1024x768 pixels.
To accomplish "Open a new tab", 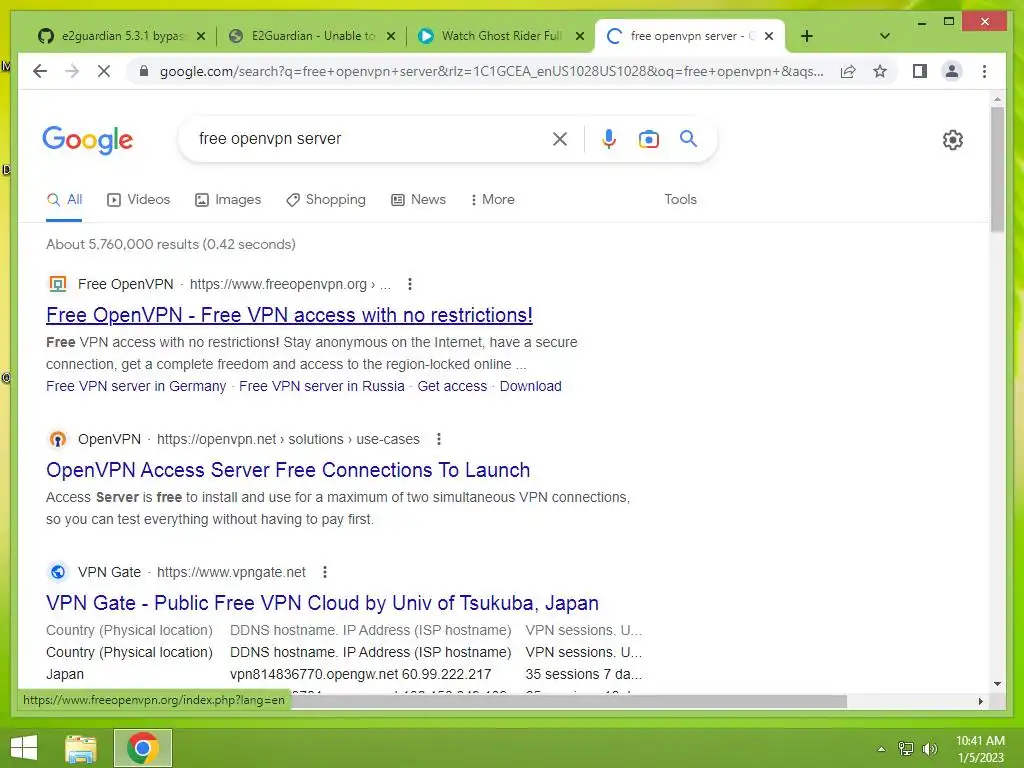I will (x=807, y=36).
